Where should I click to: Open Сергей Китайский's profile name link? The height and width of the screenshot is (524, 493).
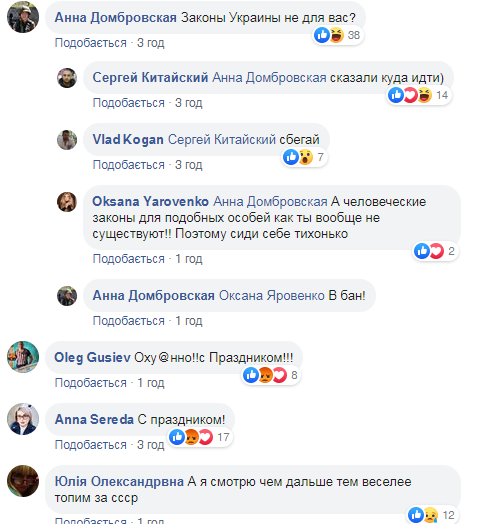(x=150, y=78)
